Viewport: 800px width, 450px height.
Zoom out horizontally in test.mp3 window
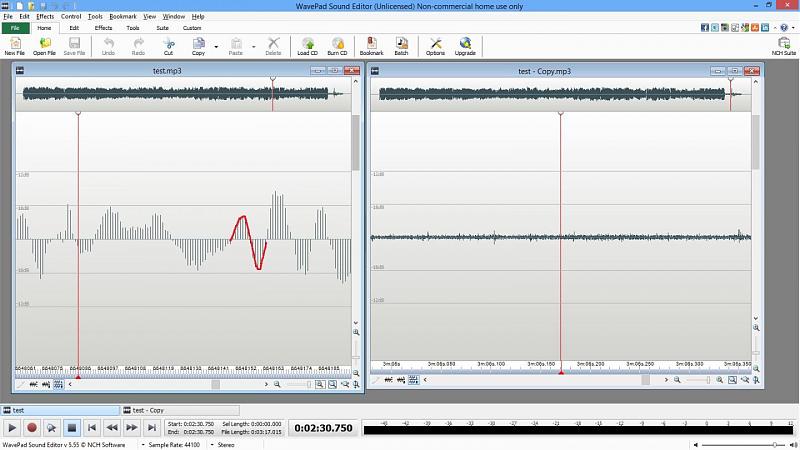click(x=277, y=384)
